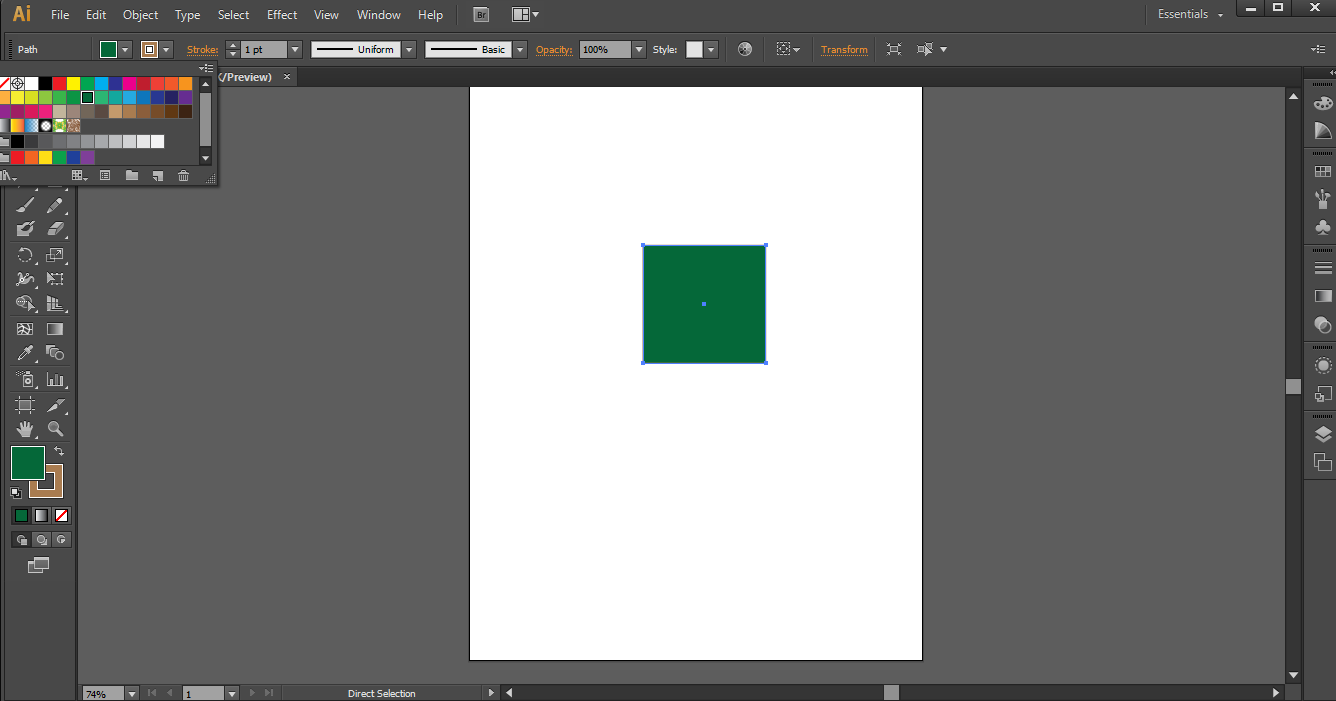Open the Effect menu
The height and width of the screenshot is (701, 1336).
(281, 14)
